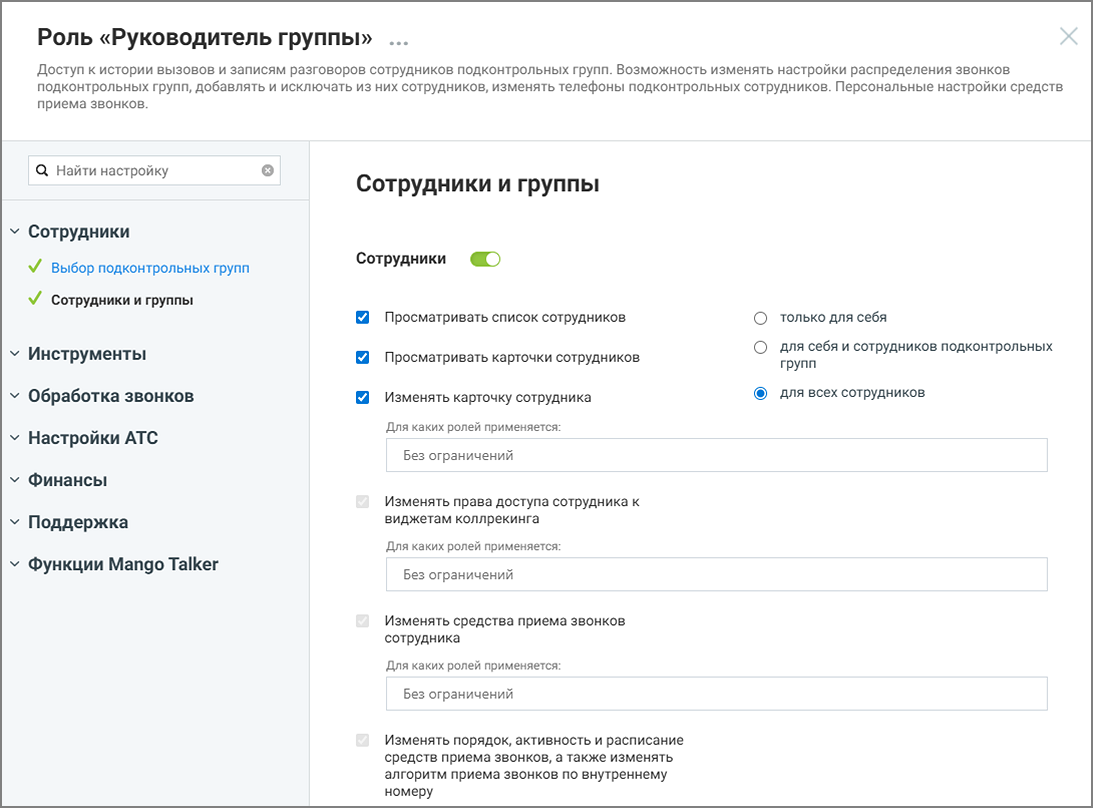Open the 'Финансы' menu heading
The width and height of the screenshot is (1093, 808).
(x=68, y=480)
